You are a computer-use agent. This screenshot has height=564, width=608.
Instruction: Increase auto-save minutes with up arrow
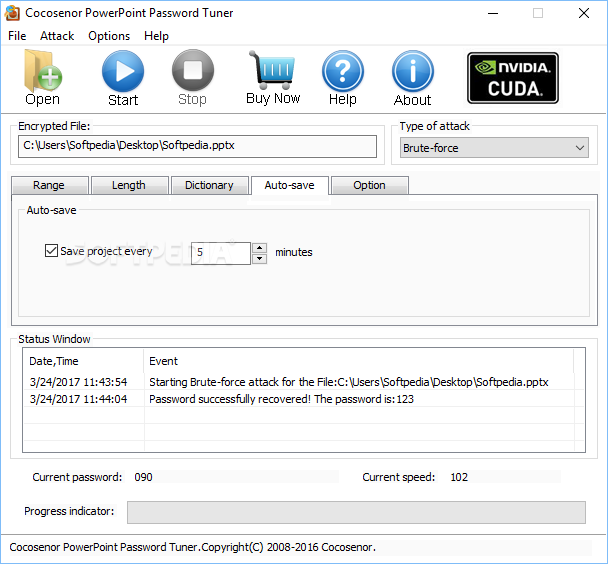tap(259, 248)
